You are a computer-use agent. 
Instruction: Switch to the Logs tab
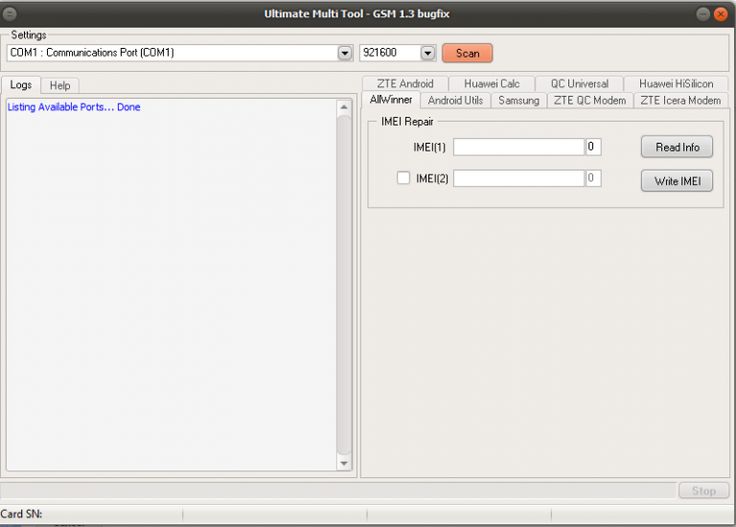point(21,85)
